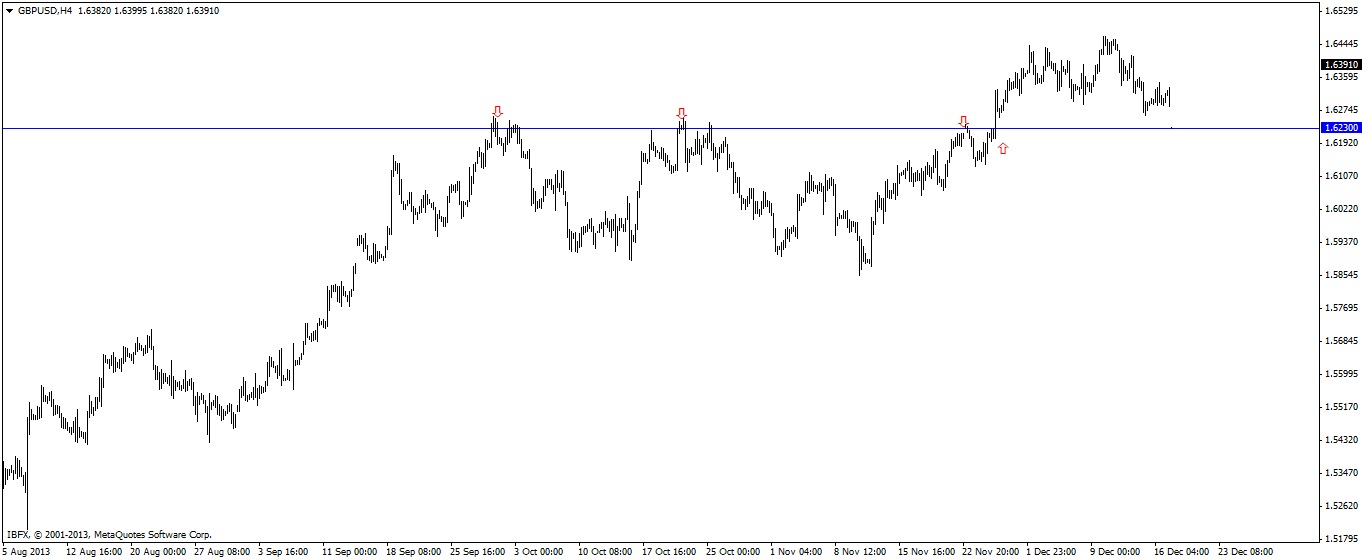
Task: Click the 25 Oct 00:00 time label
Action: click(733, 552)
